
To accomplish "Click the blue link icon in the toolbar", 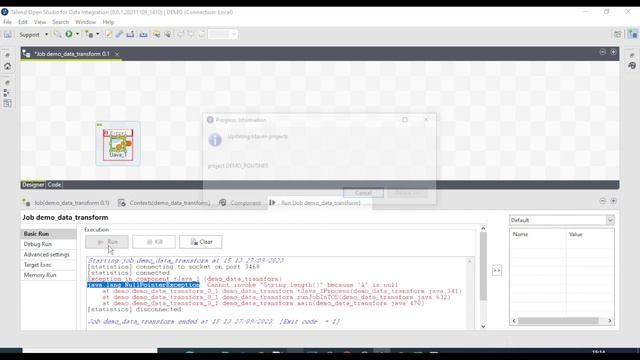I will coord(119,35).
